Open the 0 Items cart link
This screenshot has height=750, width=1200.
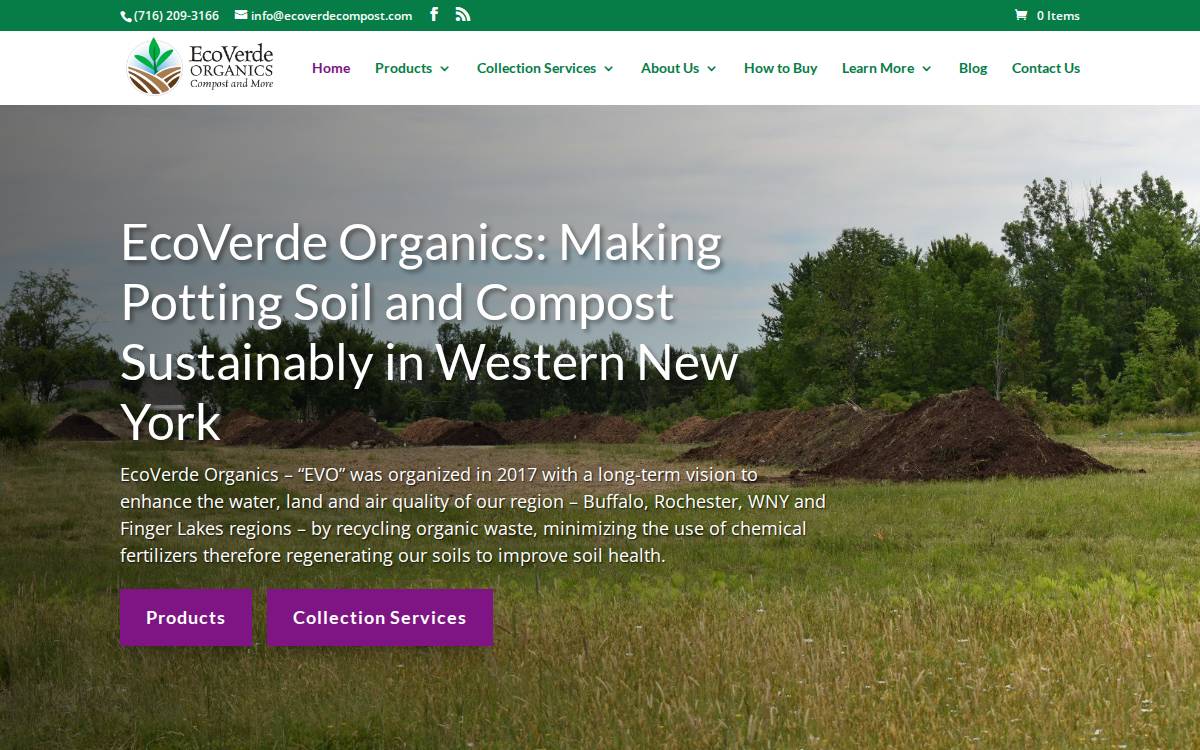coord(1058,15)
